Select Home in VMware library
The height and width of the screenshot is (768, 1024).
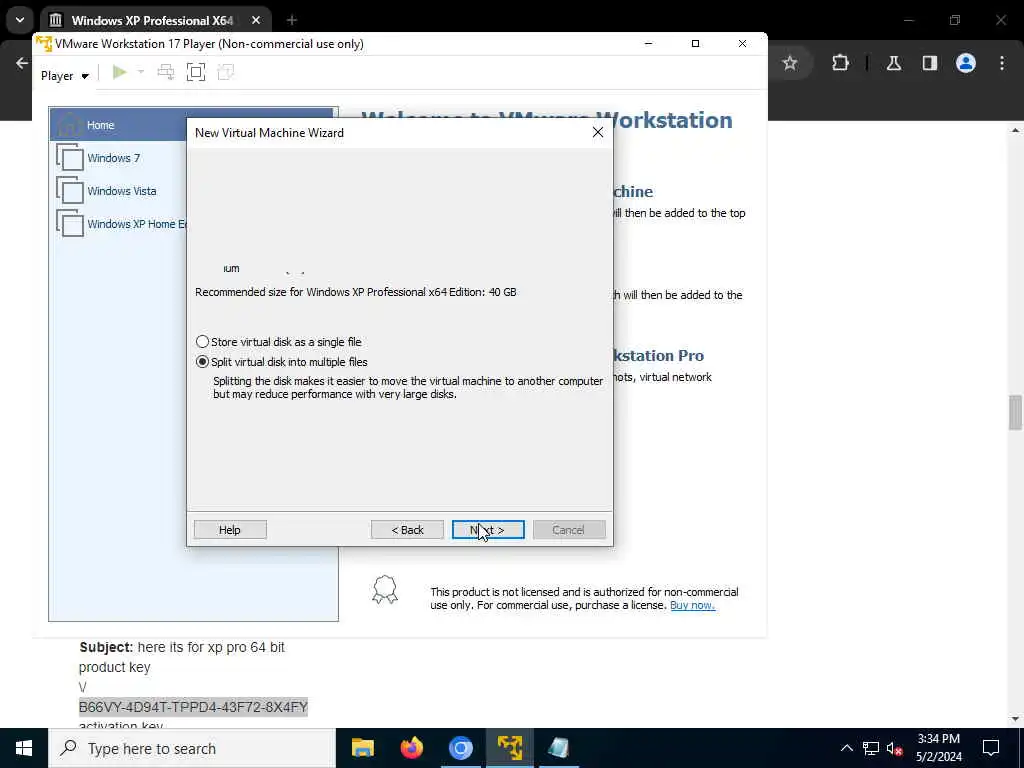pyautogui.click(x=119, y=125)
